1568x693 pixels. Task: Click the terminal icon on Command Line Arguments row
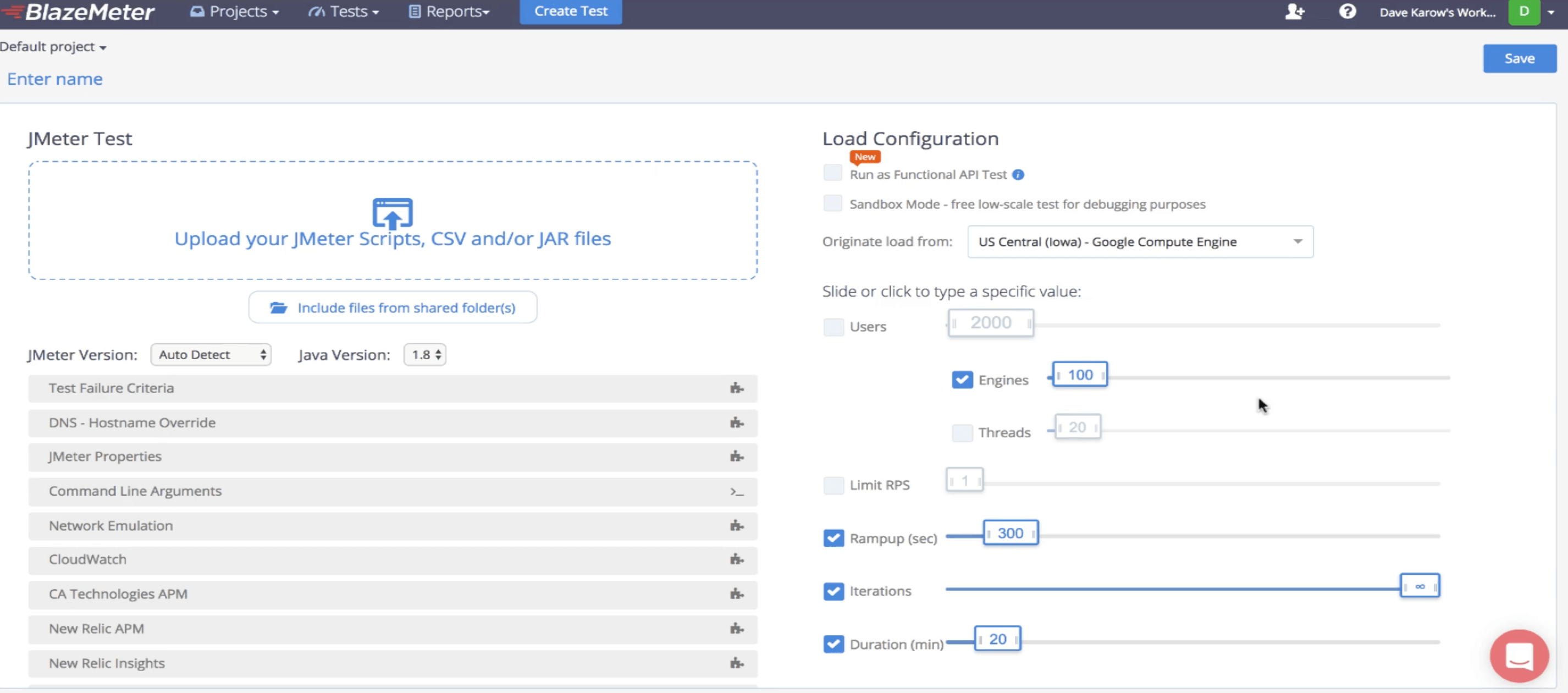737,492
